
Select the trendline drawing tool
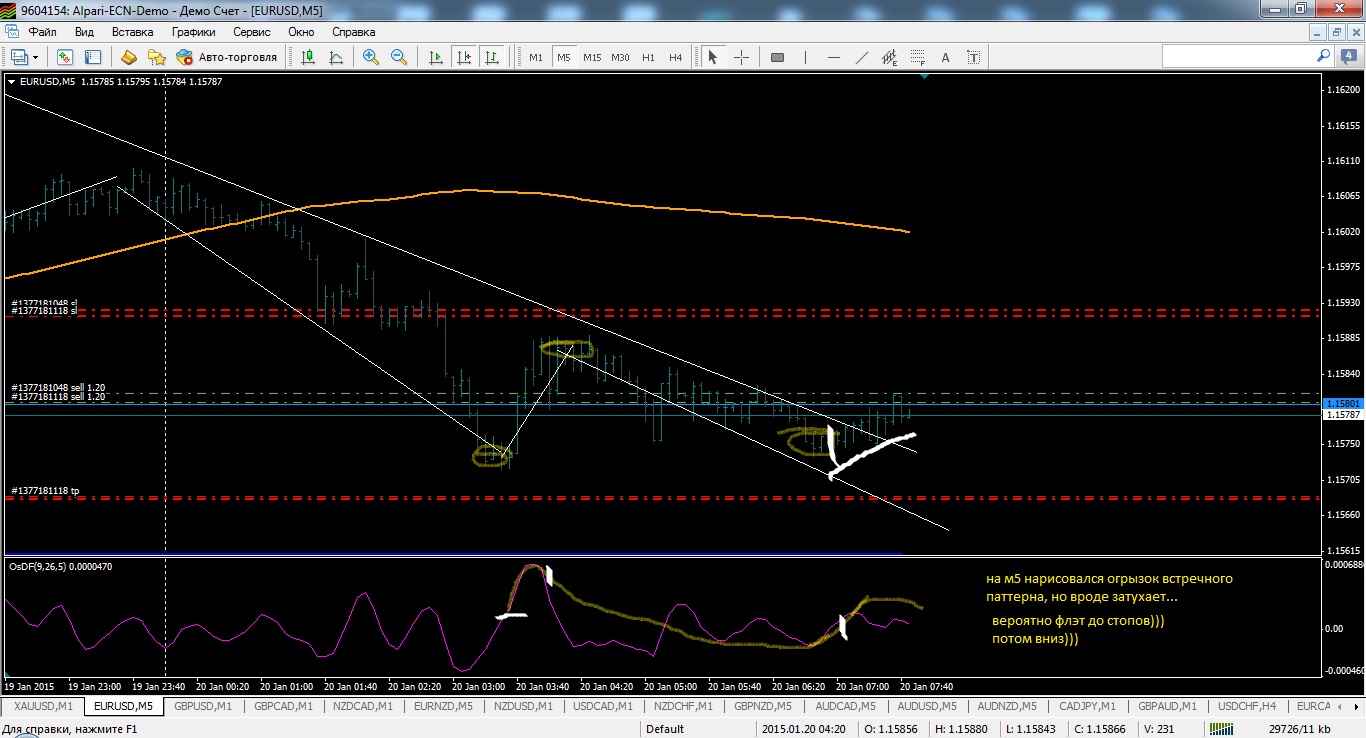[862, 57]
